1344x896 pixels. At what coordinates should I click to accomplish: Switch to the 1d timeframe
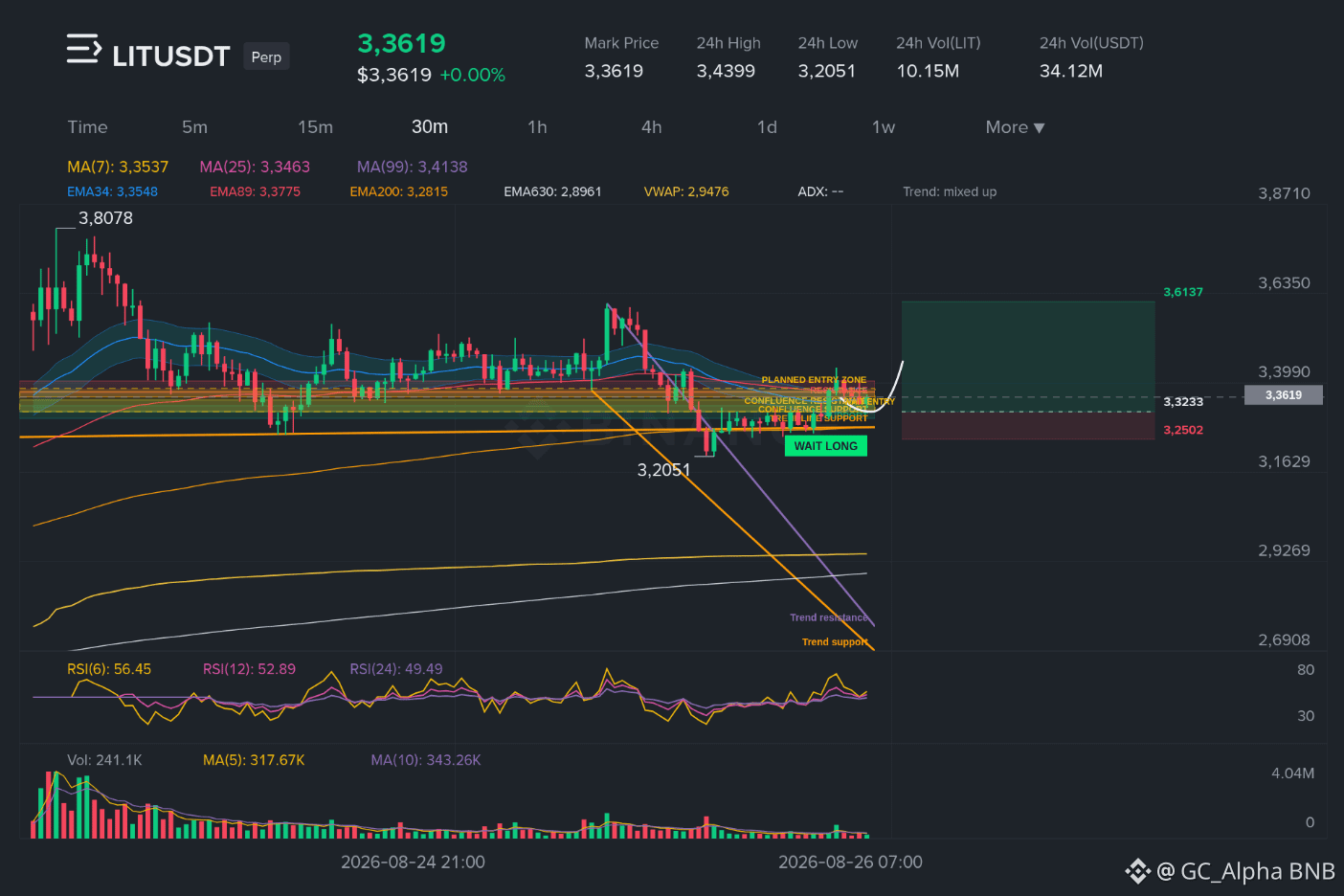767,127
